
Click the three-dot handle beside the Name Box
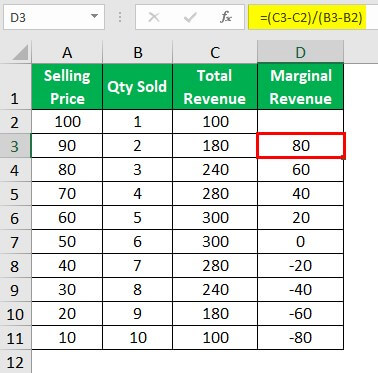120,17
